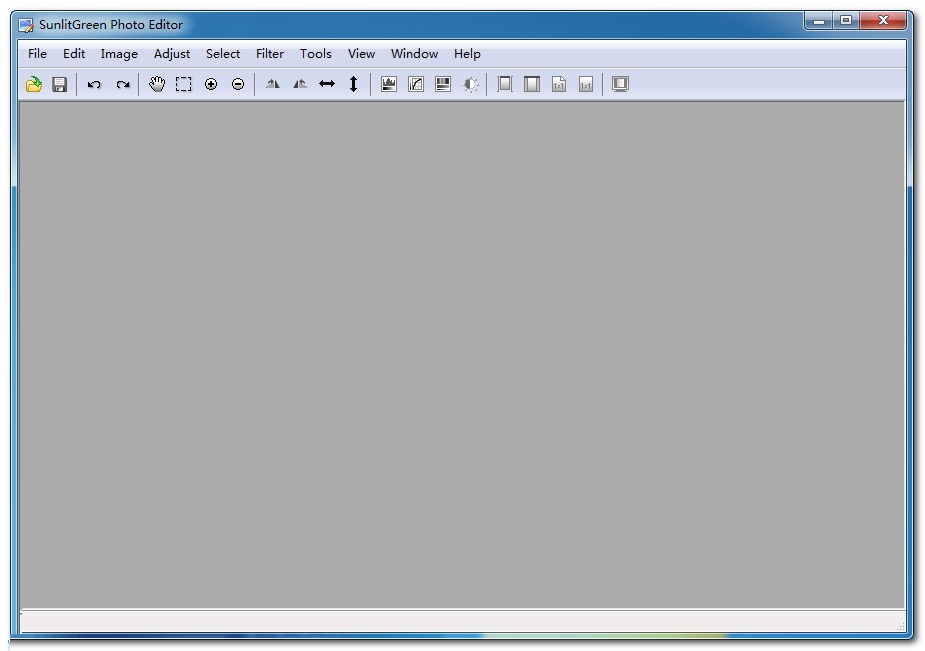Click the flip horizontal double-arrow icon
This screenshot has width=925, height=651.
(x=326, y=85)
